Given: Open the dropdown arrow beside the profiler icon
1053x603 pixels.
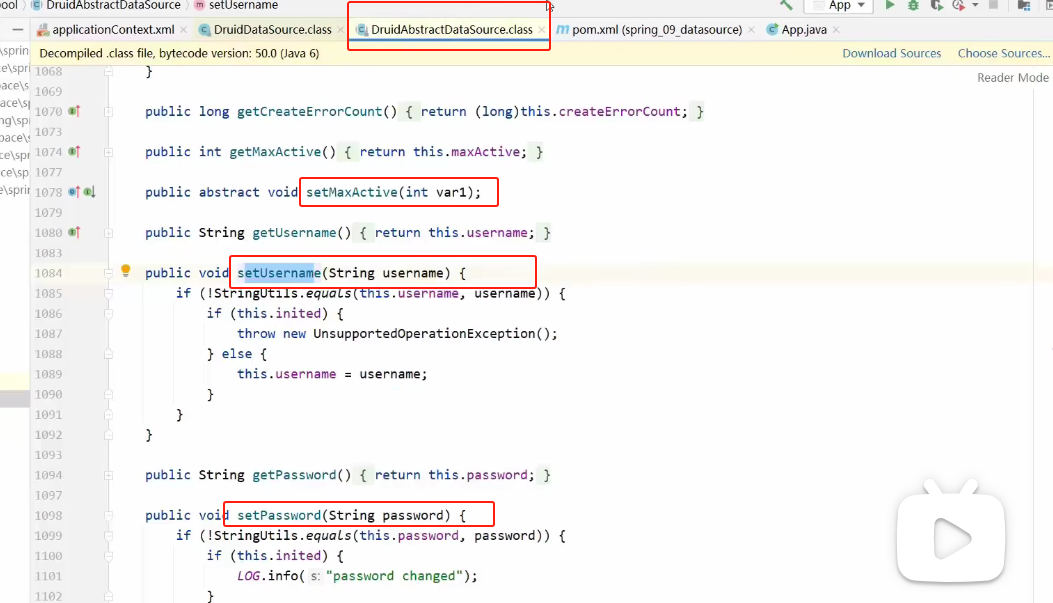Looking at the screenshot, I should point(975,5).
